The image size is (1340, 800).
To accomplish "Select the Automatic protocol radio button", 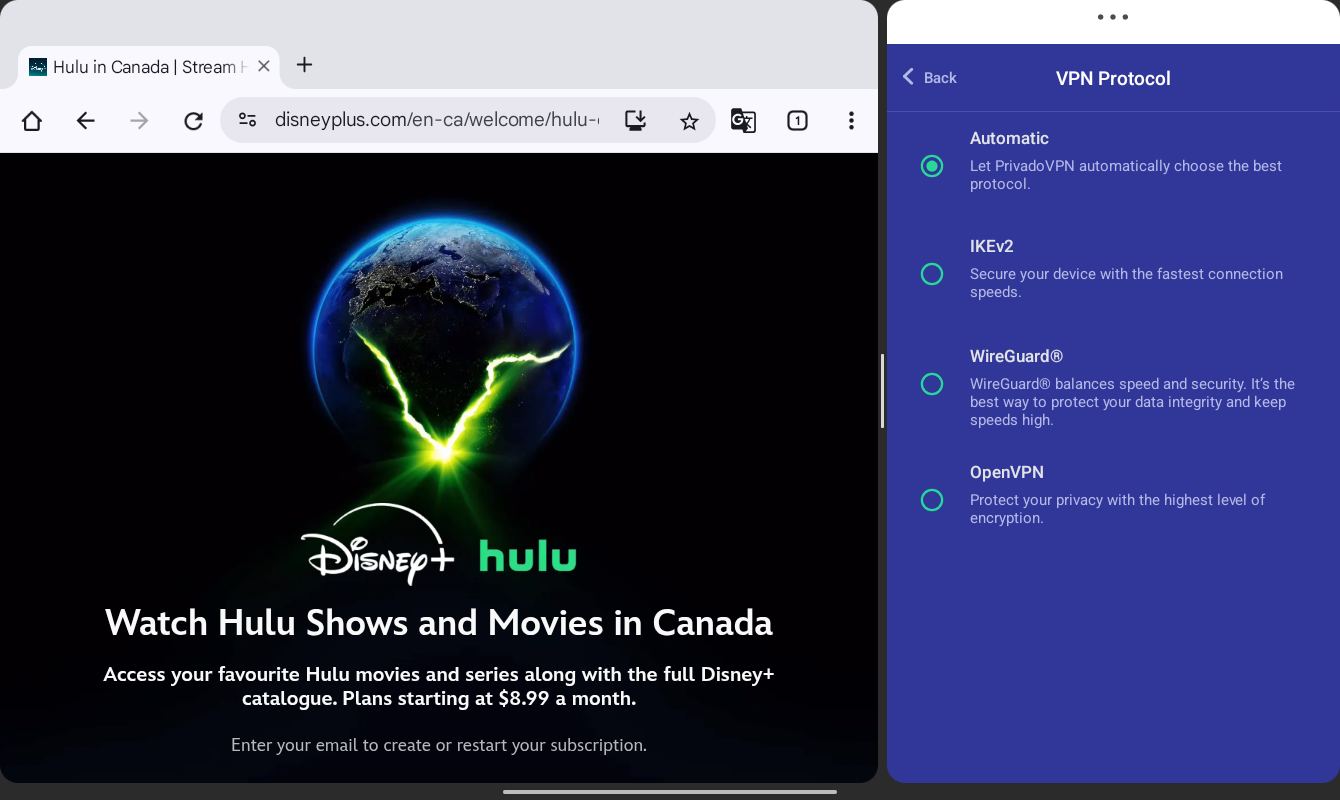I will (932, 166).
